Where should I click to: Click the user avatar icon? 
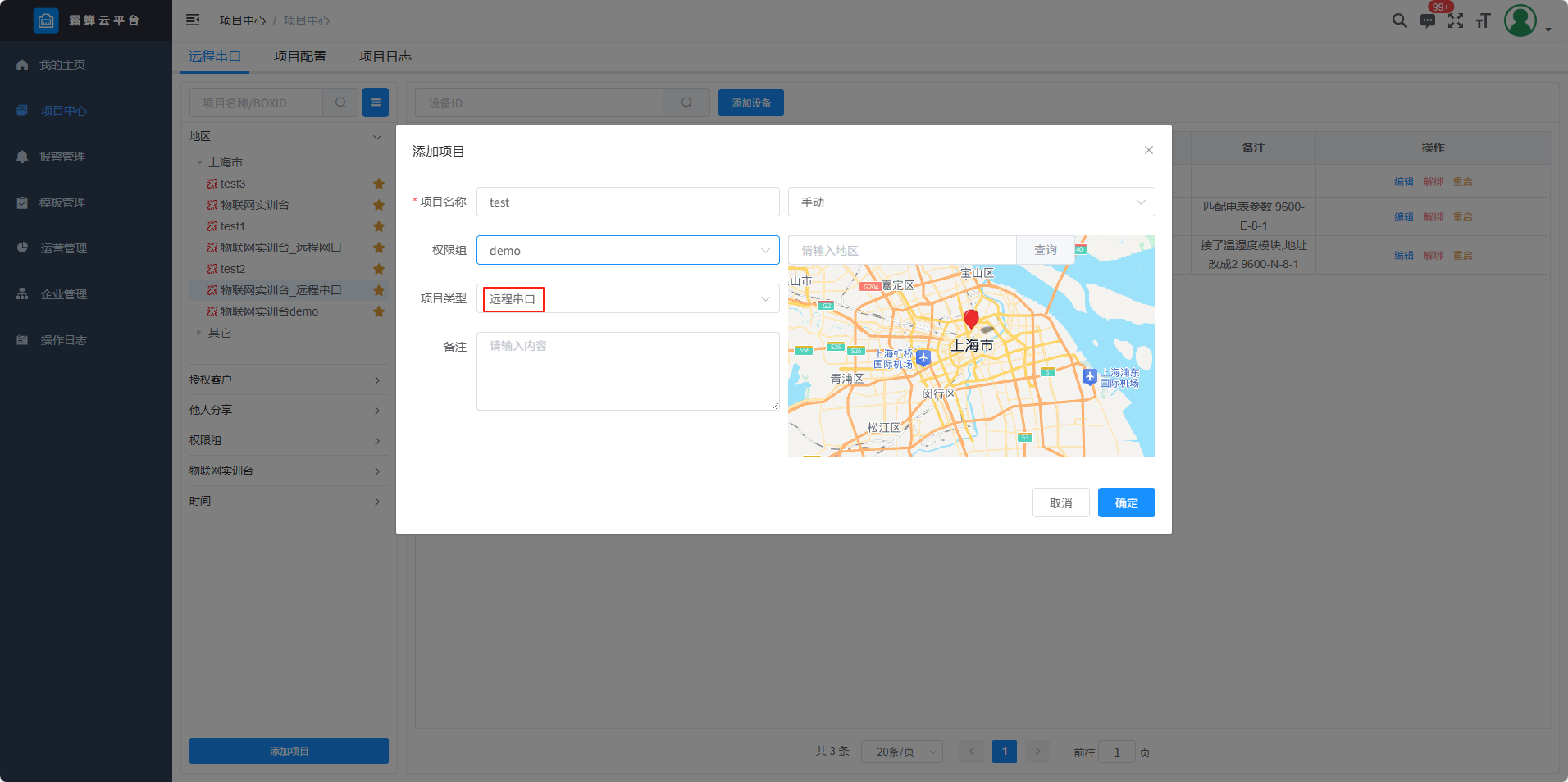[1520, 20]
